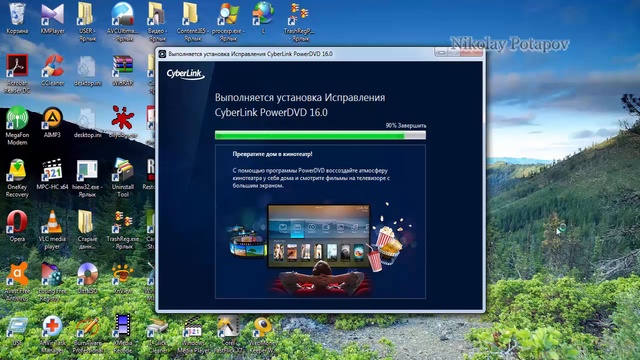Click the green installation progress bar
Viewport: 640px width, 360px height.
pyautogui.click(x=320, y=136)
